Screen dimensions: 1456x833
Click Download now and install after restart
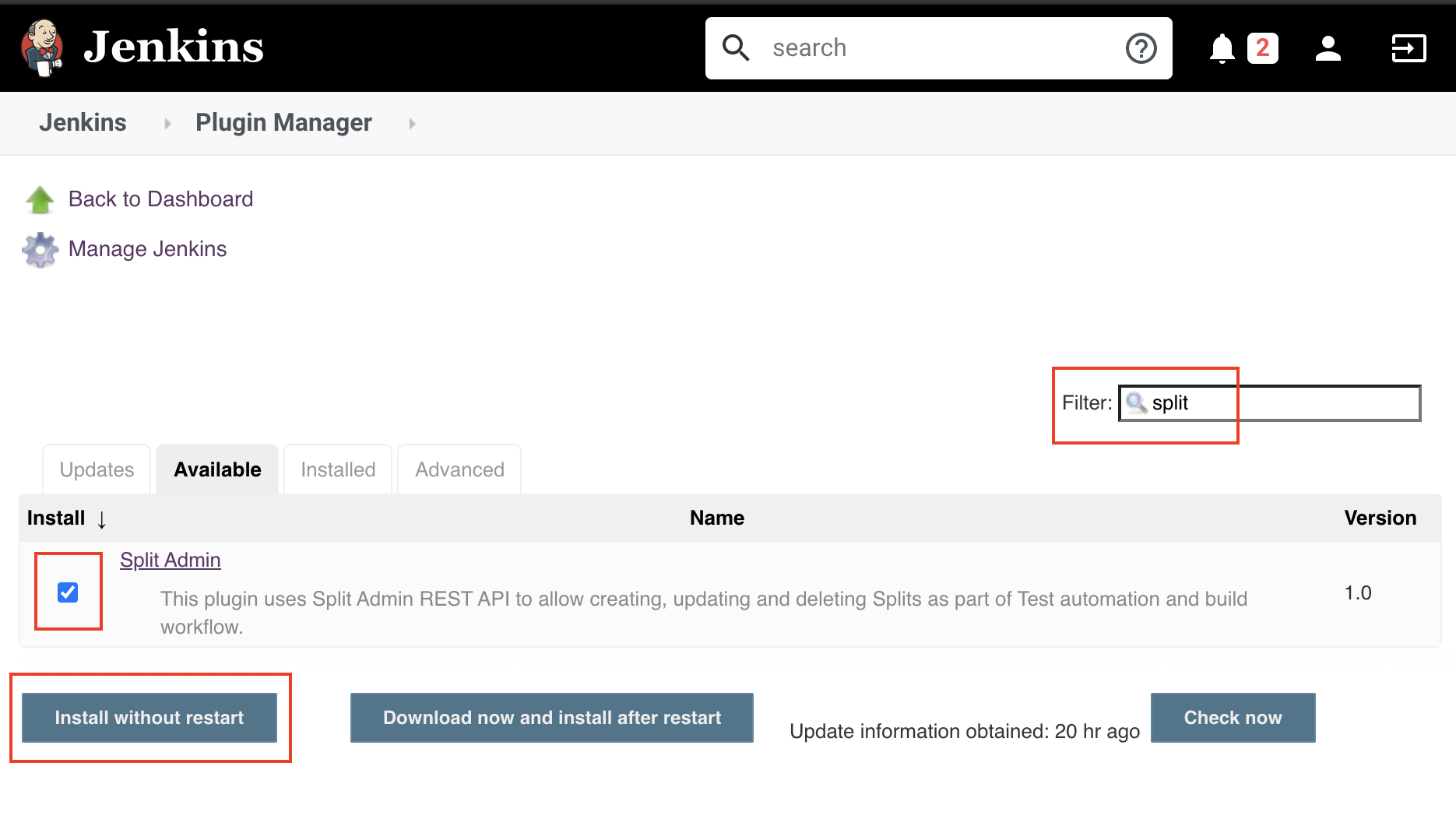[551, 718]
